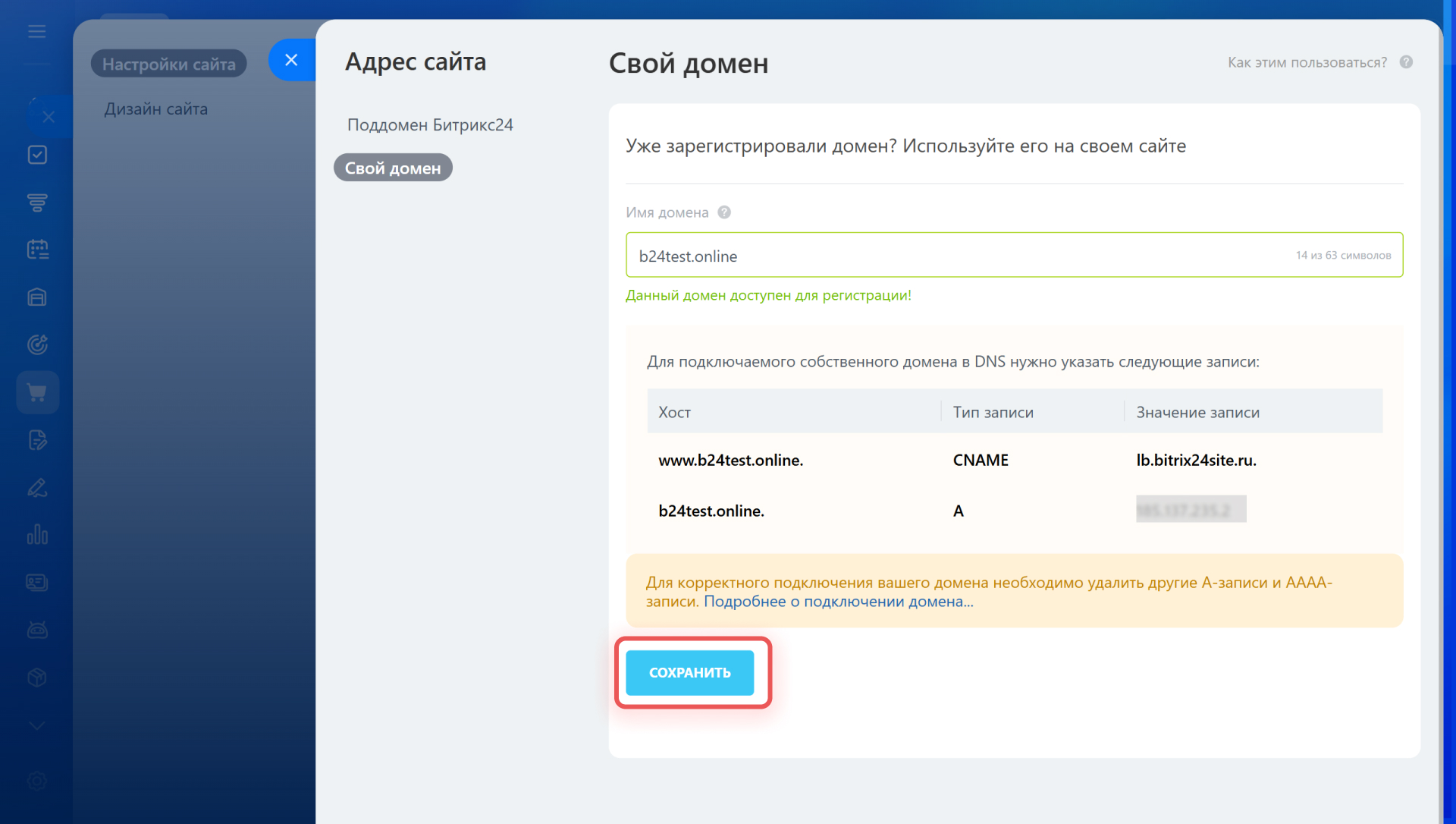Select Поддомен Битрикс24 menu item

430,124
